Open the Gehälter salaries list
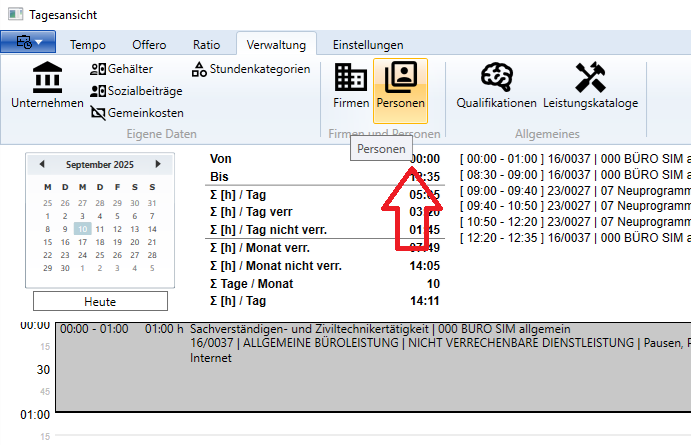Image resolution: width=691 pixels, height=445 pixels. point(122,69)
